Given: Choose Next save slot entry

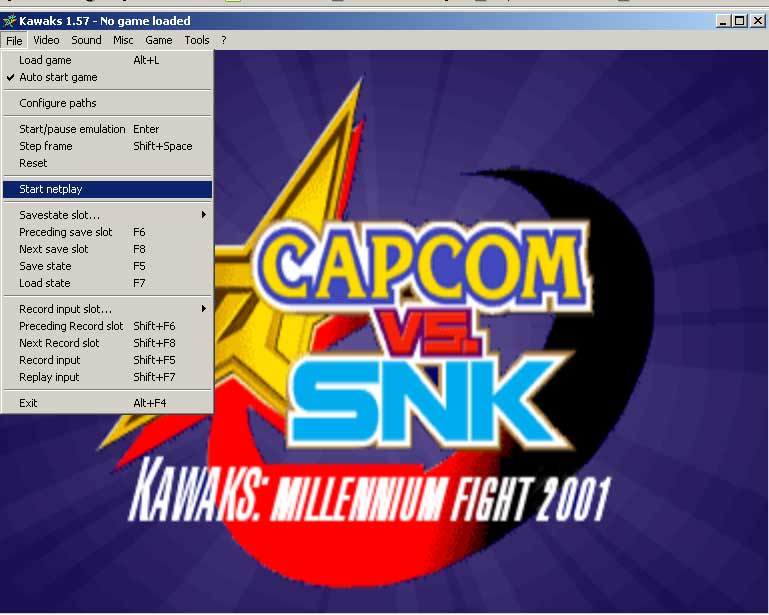Looking at the screenshot, I should click(53, 249).
